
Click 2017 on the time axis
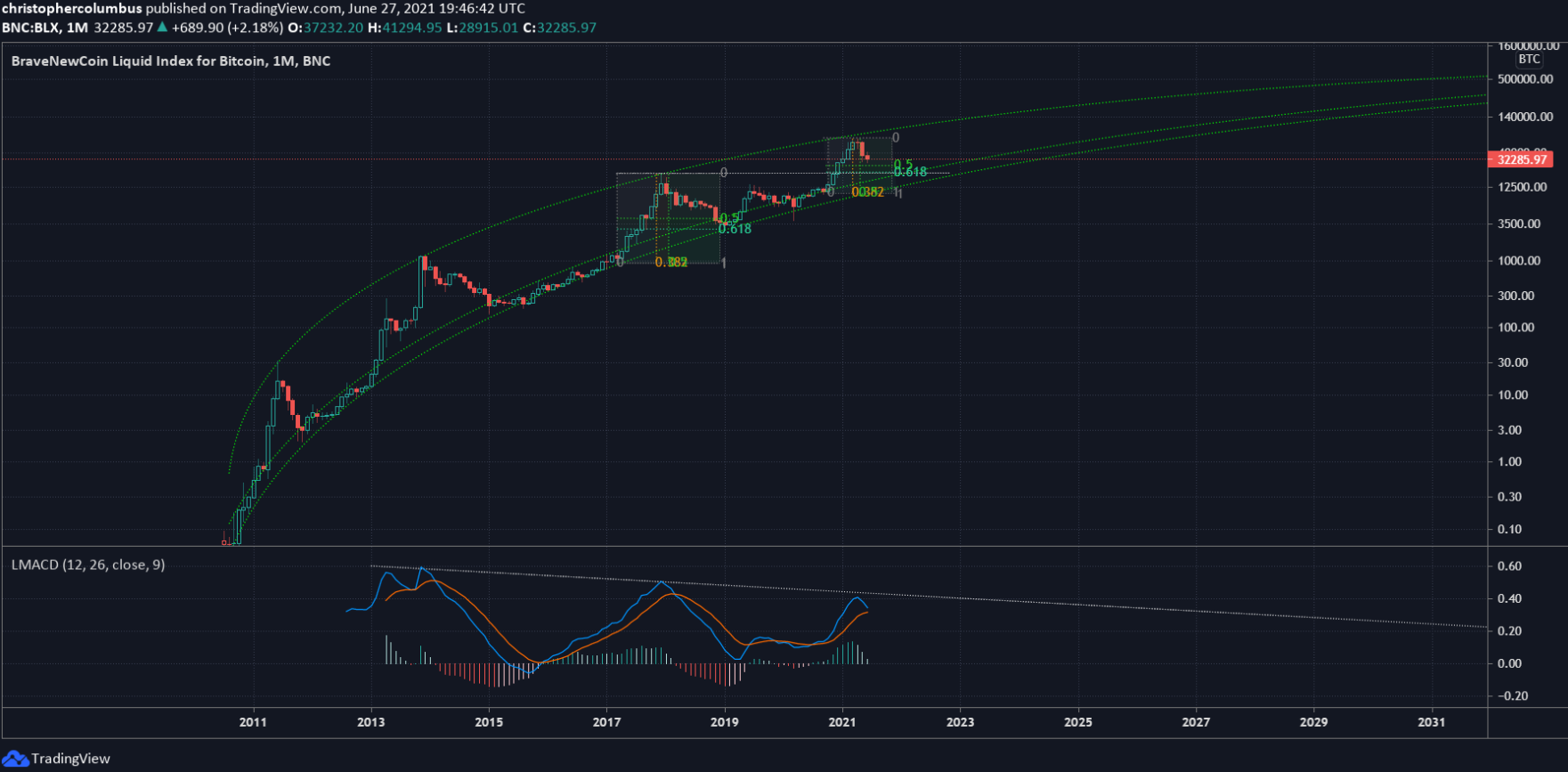click(x=606, y=722)
